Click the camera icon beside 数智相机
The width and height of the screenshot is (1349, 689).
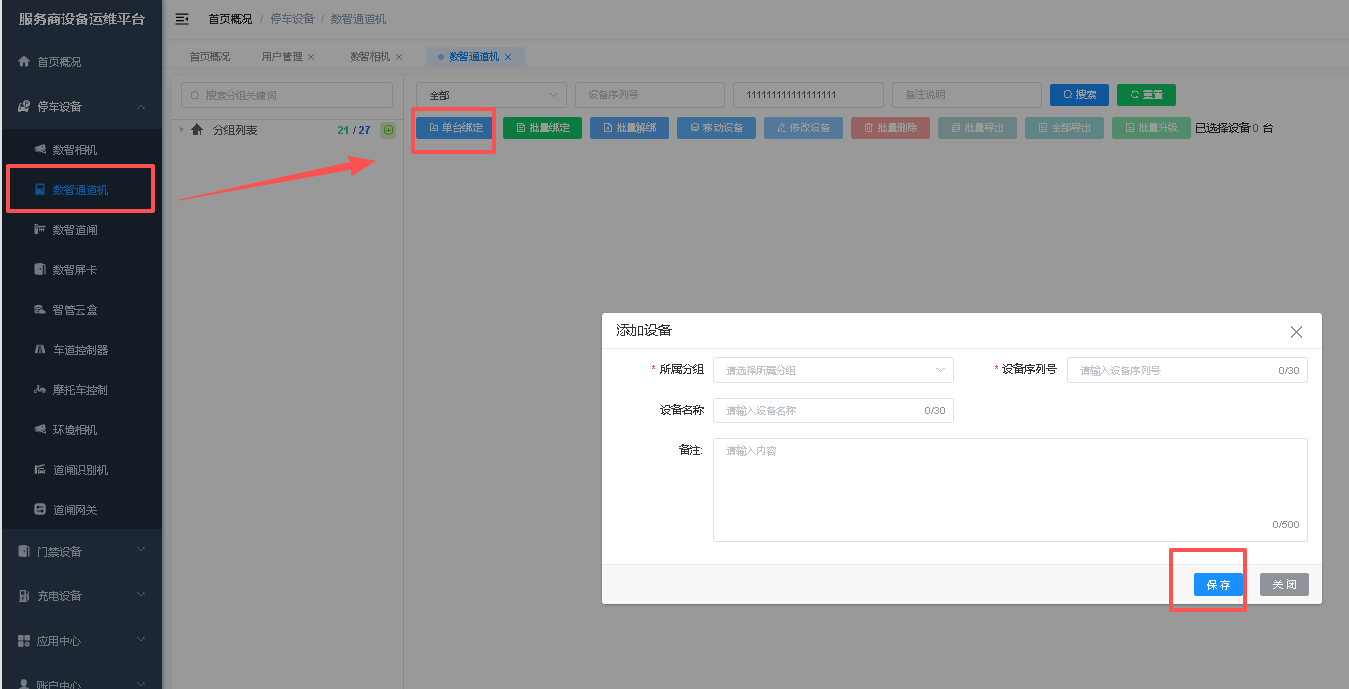(x=40, y=150)
